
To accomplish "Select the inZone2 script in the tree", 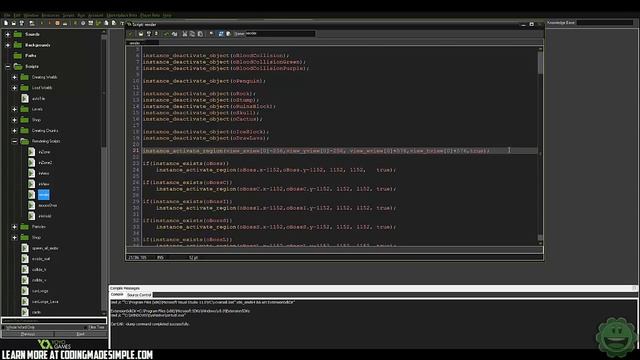I will tap(45, 162).
